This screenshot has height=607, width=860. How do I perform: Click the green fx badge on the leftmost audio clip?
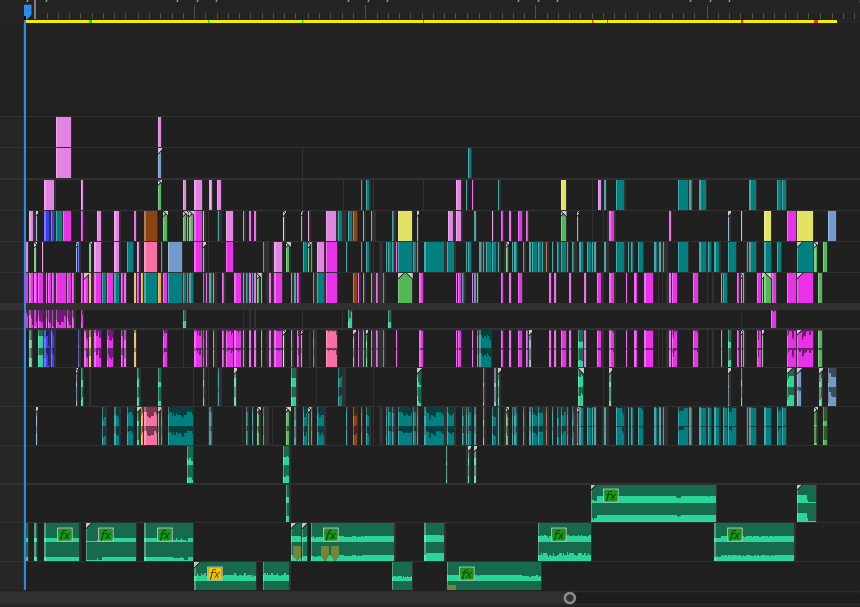click(63, 532)
